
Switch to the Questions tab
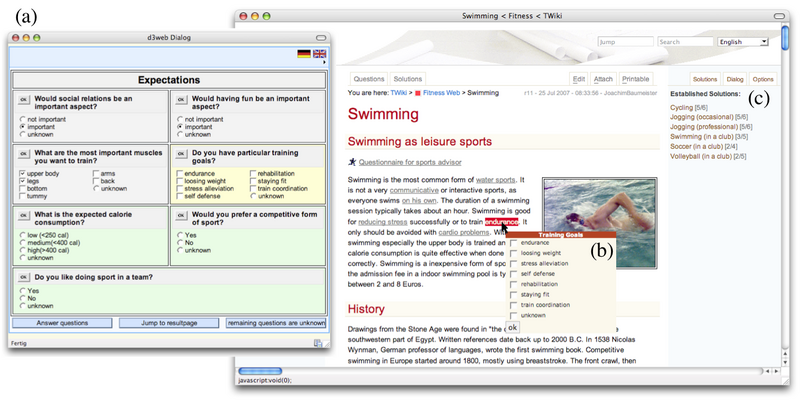pyautogui.click(x=368, y=78)
